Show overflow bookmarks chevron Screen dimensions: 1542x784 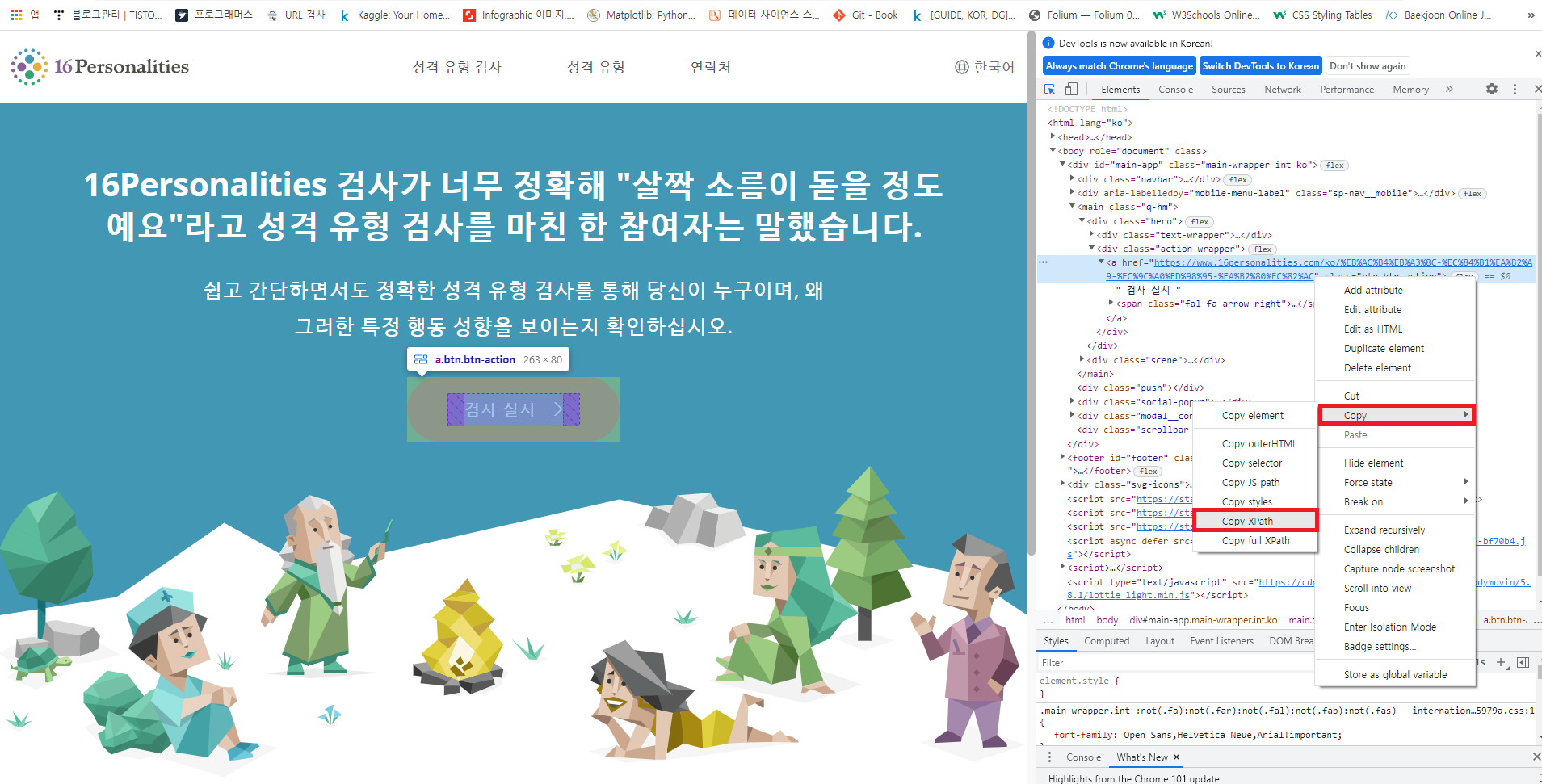point(1531,15)
